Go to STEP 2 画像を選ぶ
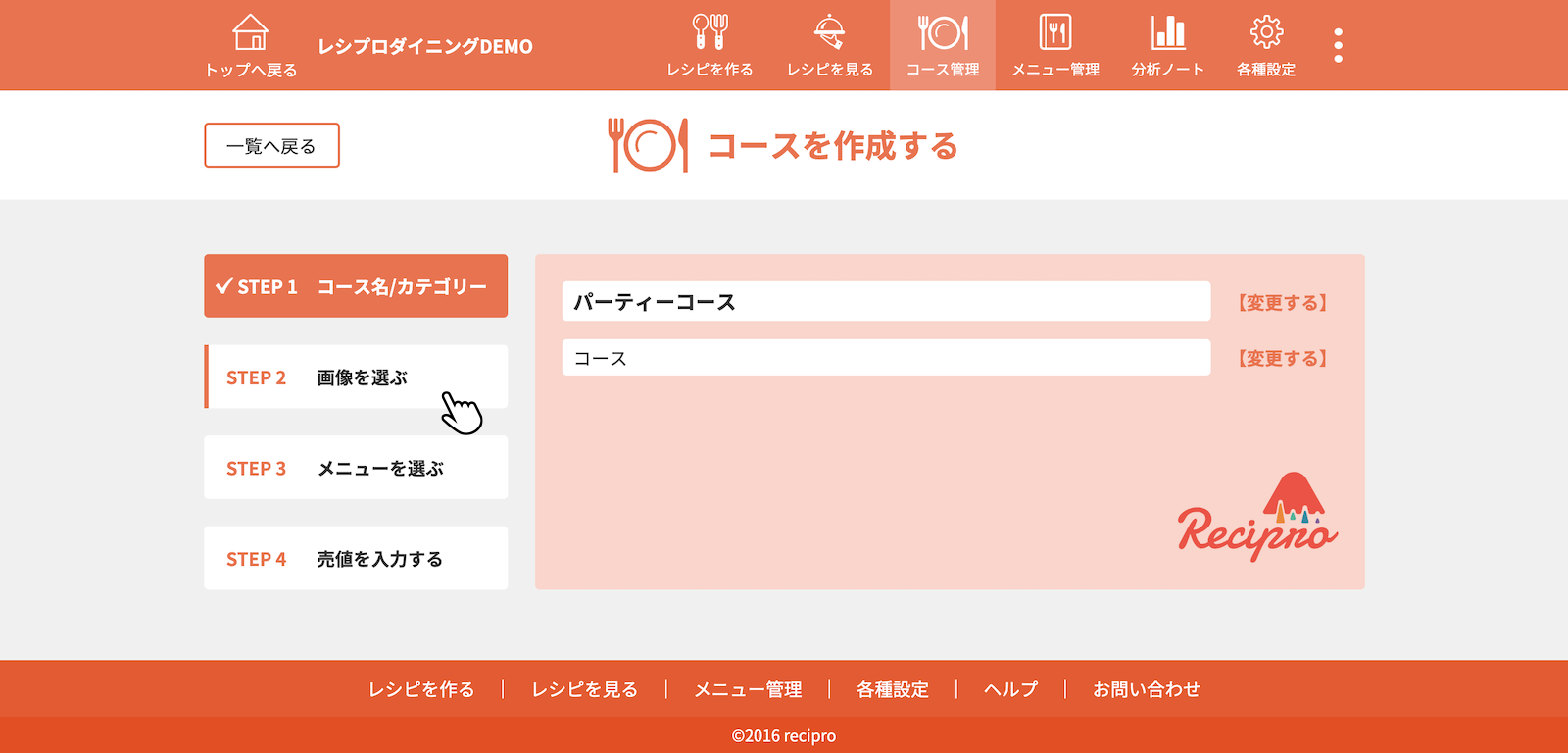This screenshot has height=753, width=1568. click(x=356, y=377)
